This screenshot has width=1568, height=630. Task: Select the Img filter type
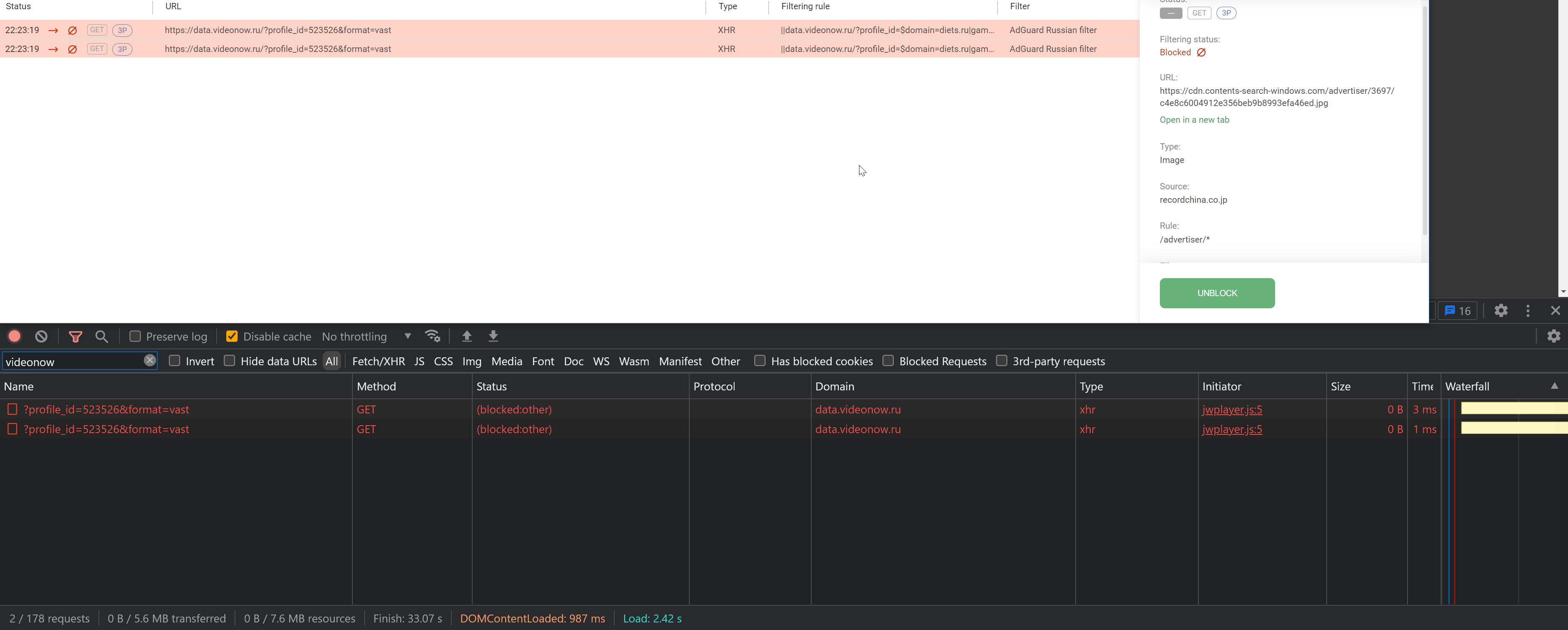coord(471,361)
